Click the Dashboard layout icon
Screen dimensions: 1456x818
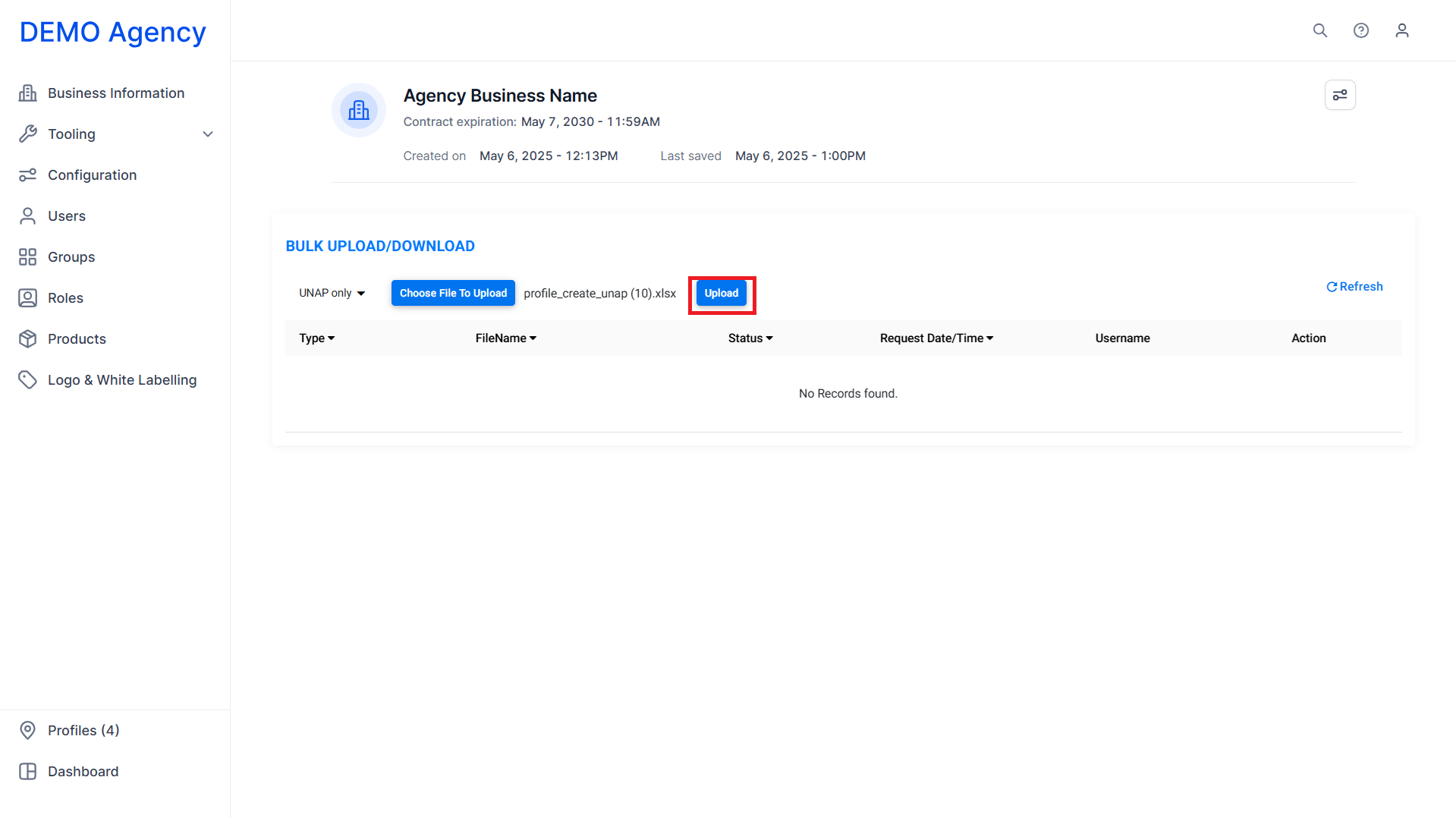(28, 771)
